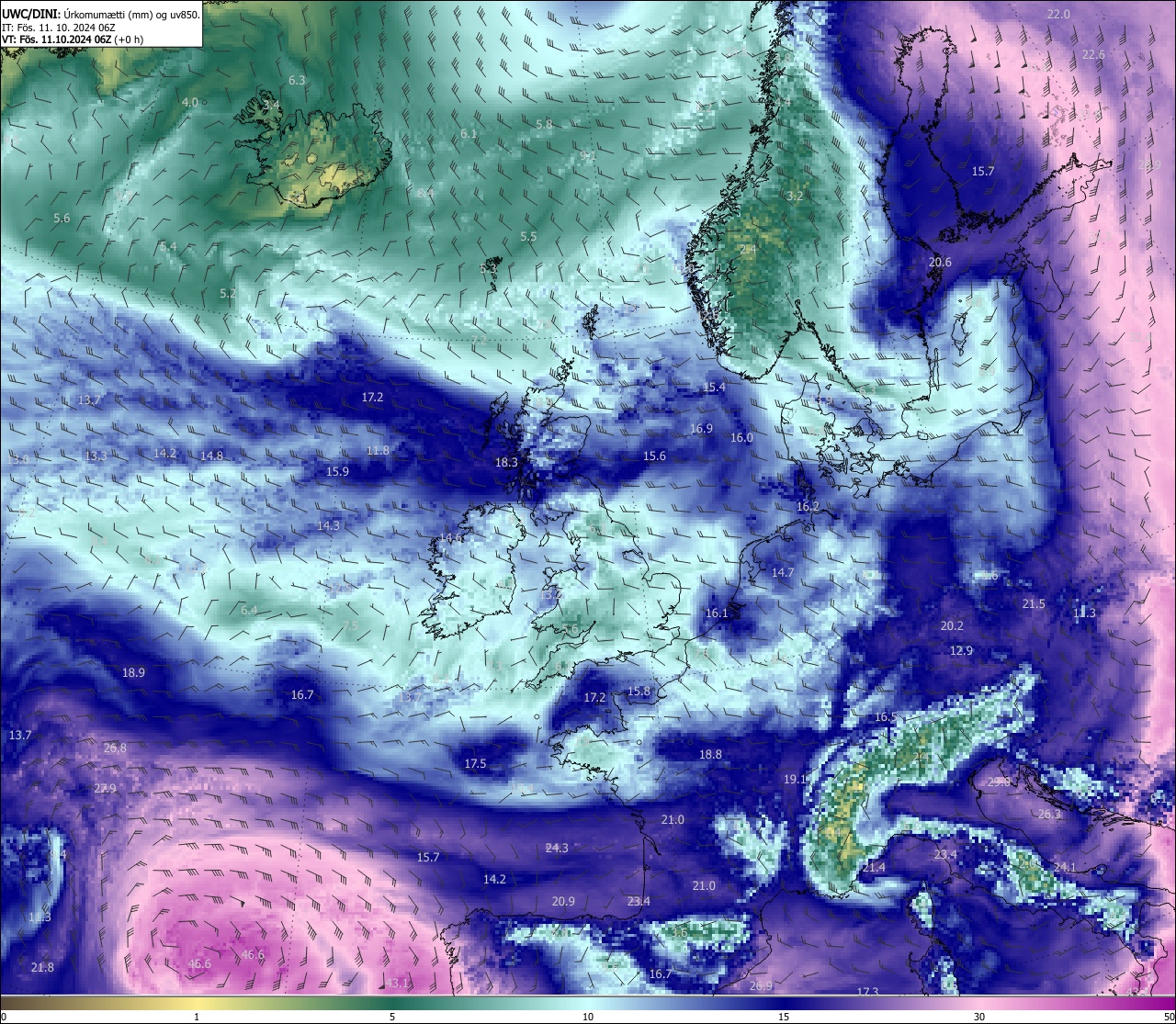Select the 18.3 value near Scotland
This screenshot has height=1024, width=1176.
point(506,462)
